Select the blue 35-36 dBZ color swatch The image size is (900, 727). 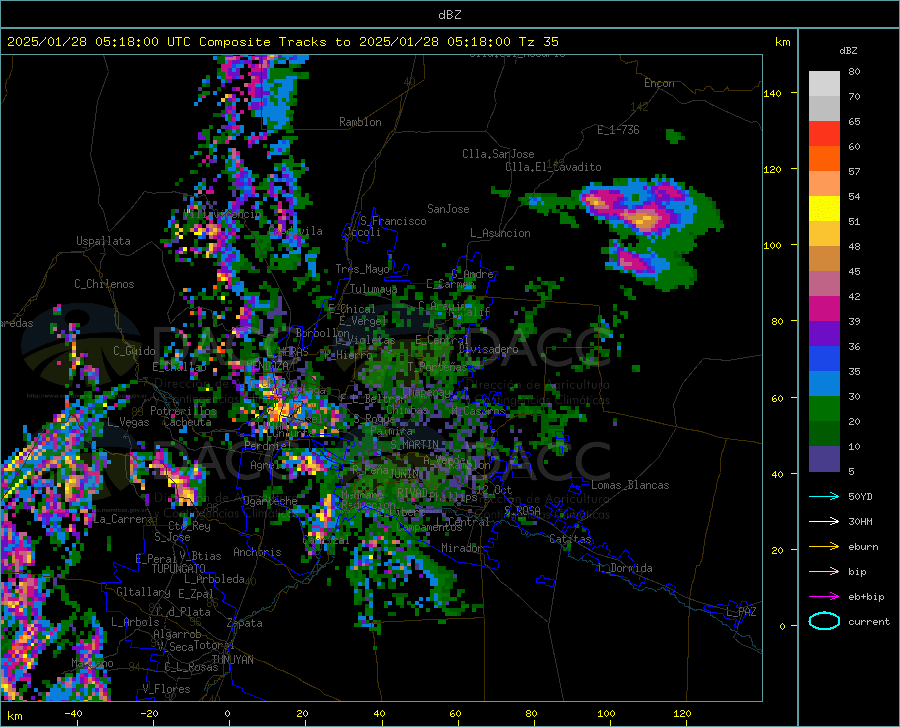coord(824,359)
